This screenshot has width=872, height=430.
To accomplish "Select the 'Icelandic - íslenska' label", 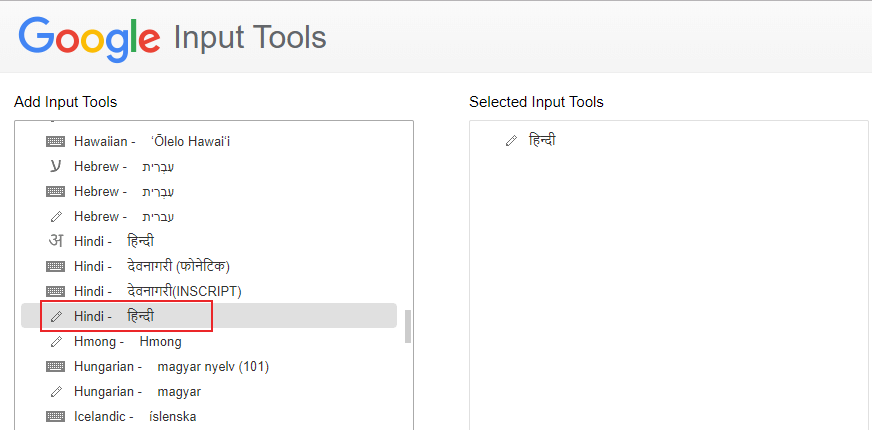I will click(135, 416).
